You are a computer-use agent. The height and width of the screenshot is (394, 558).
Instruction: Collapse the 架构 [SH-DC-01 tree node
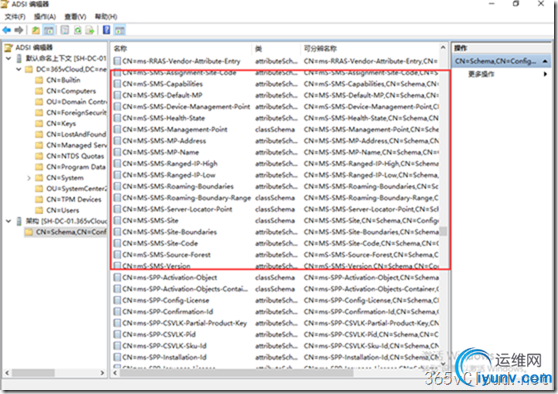pyautogui.click(x=9, y=221)
